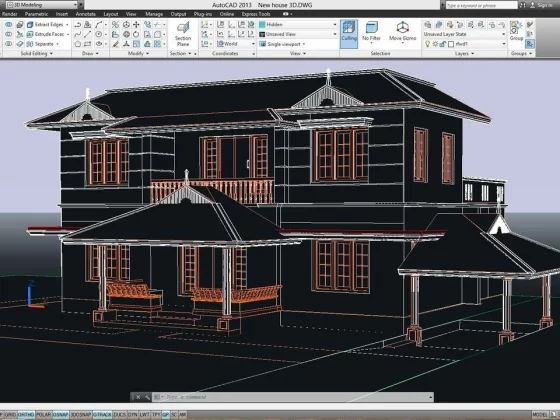
Task: Toggle the layer lock padlock icon
Action: [x=443, y=44]
